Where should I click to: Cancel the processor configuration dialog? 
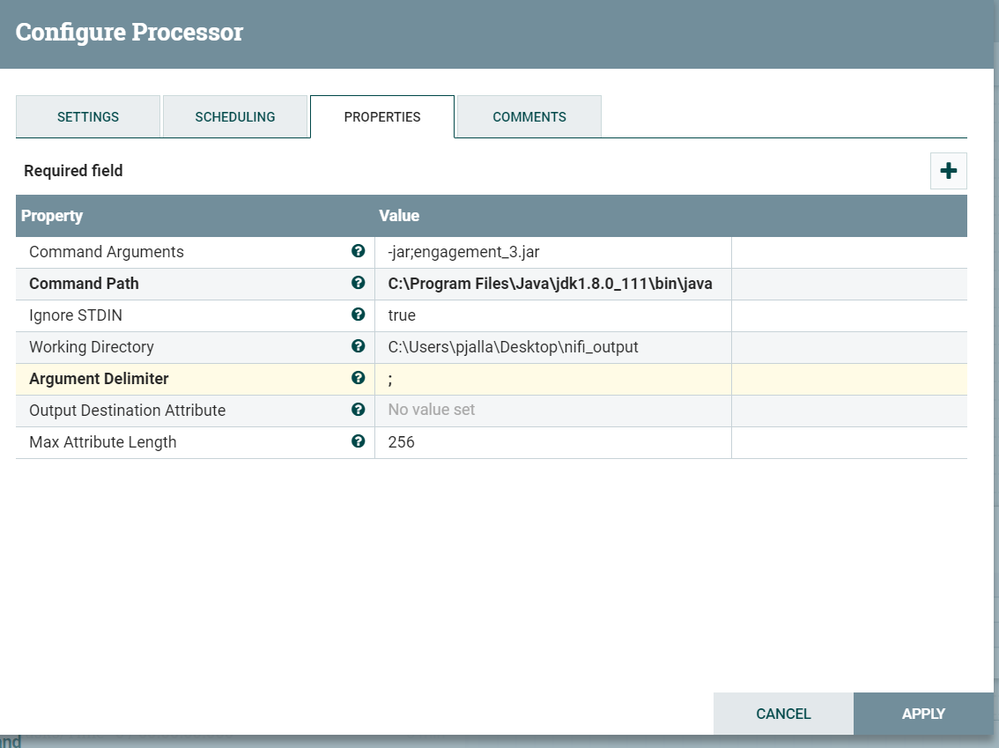pyautogui.click(x=783, y=714)
